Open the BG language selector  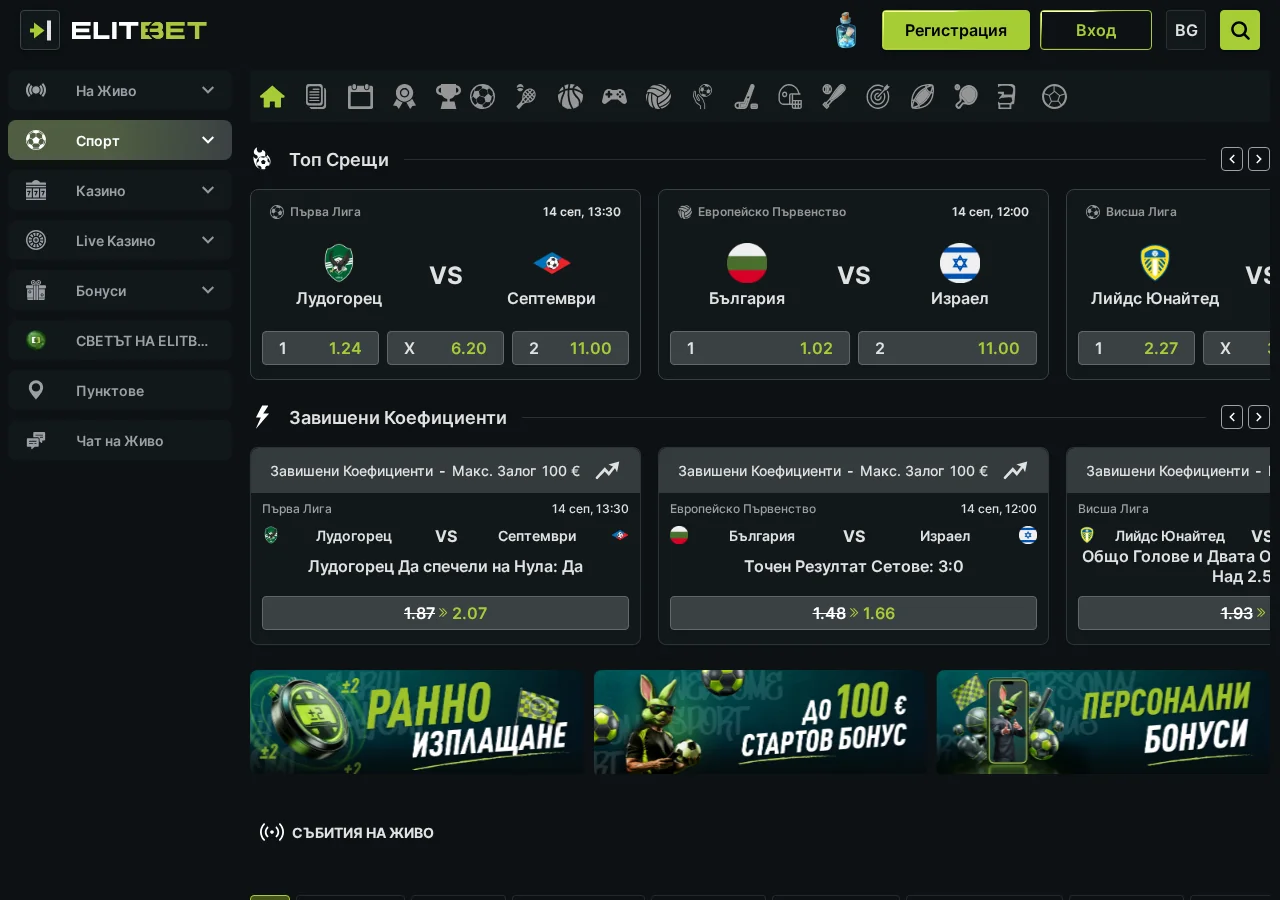click(x=1186, y=30)
